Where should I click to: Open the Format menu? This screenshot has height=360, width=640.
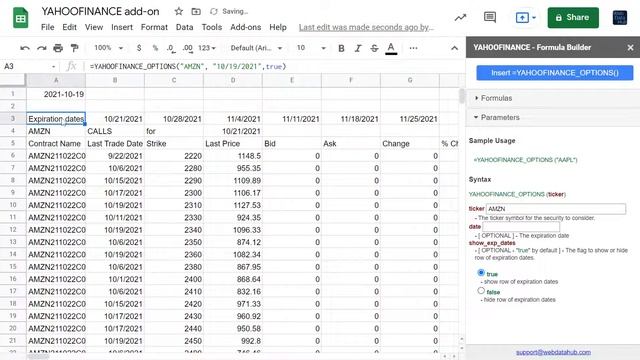[154, 27]
